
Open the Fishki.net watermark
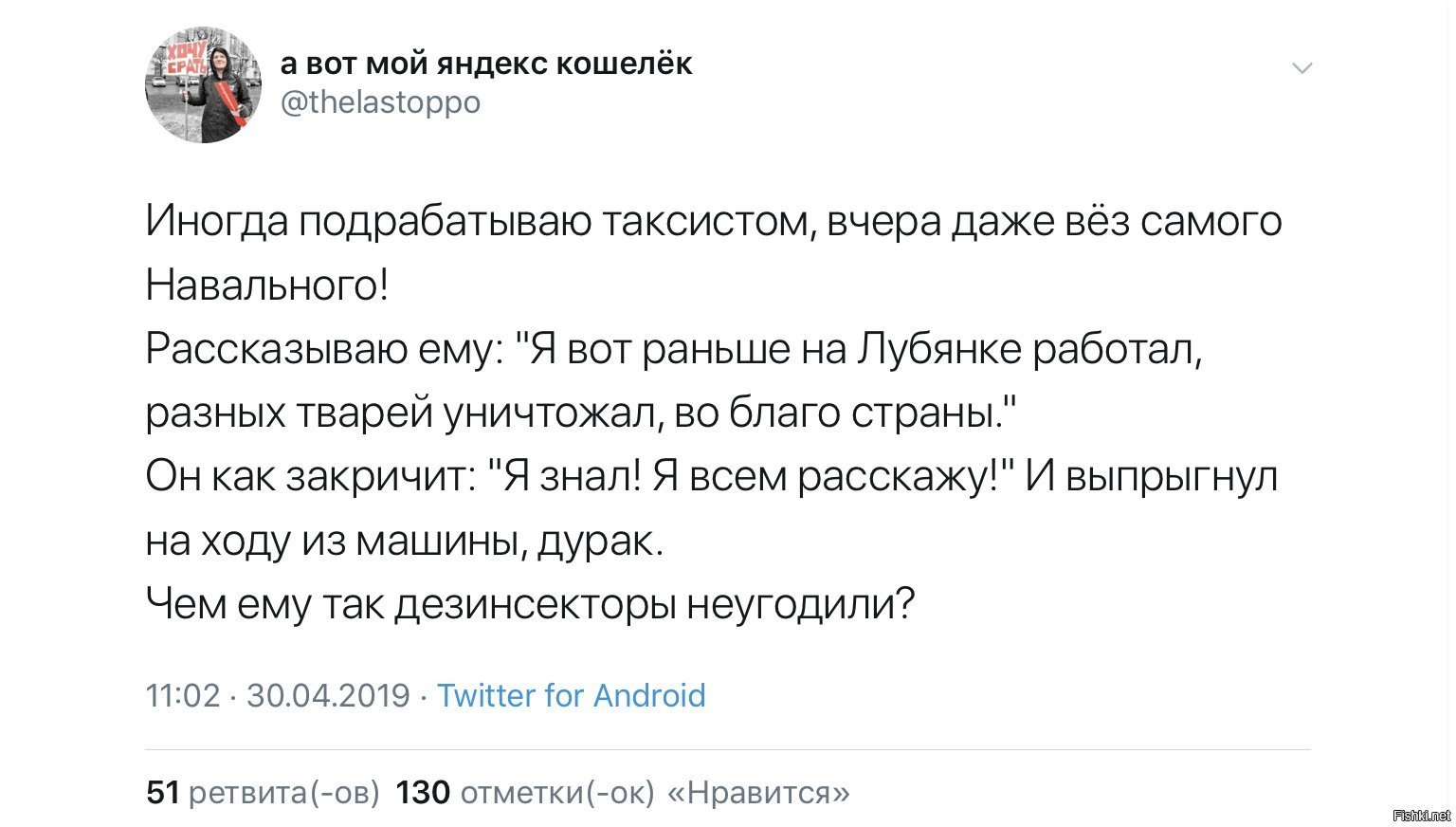tap(1422, 816)
